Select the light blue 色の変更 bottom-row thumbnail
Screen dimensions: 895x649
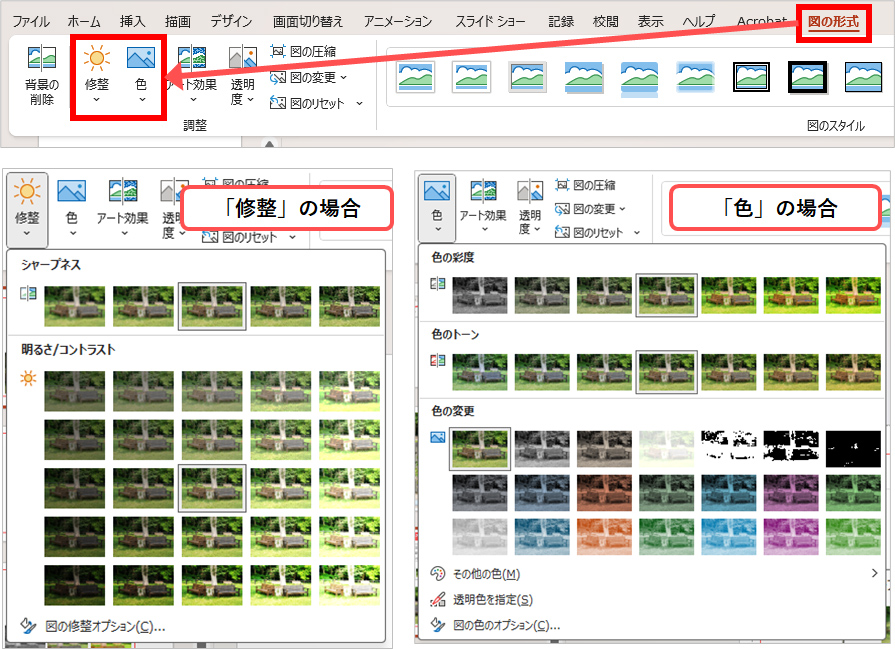point(728,537)
